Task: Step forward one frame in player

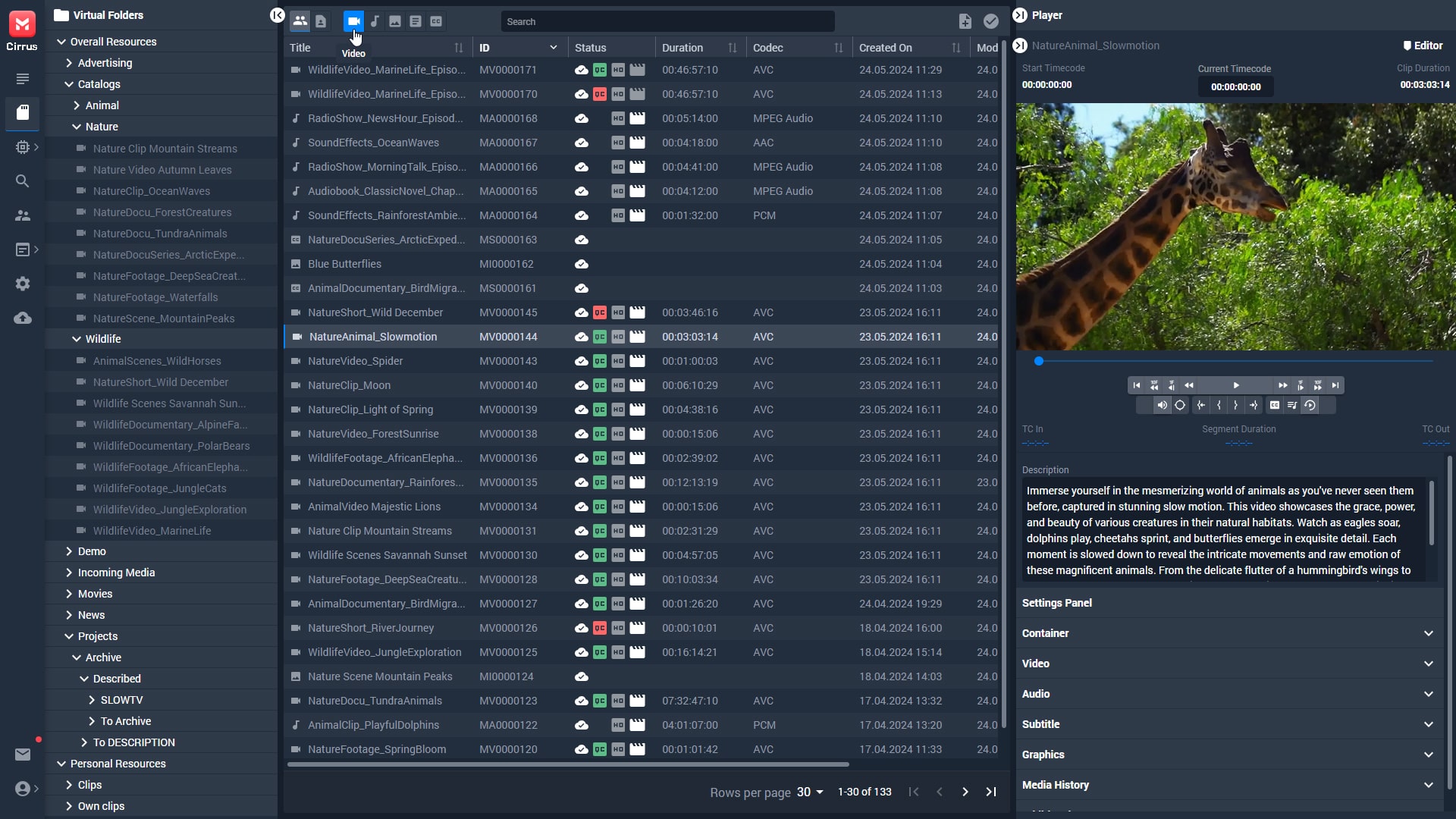Action: click(x=1300, y=385)
